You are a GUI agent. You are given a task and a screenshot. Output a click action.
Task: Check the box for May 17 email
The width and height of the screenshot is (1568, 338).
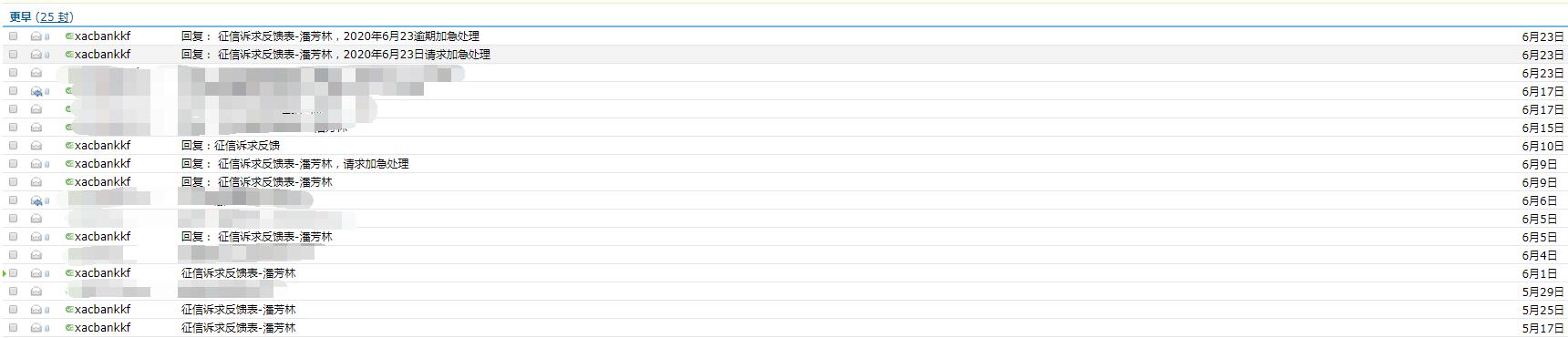tap(14, 328)
